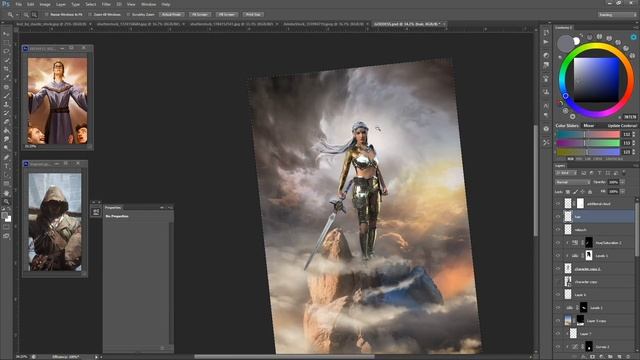Click the Actual Pixels button

pos(171,15)
